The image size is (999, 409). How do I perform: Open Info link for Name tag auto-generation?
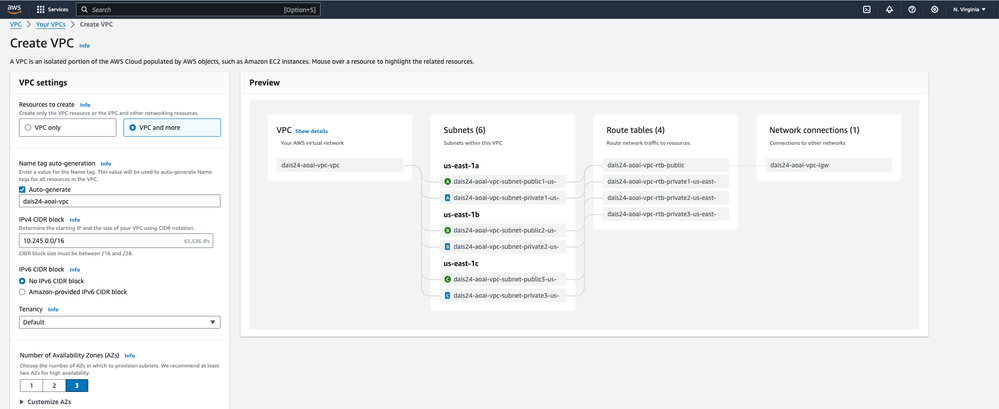pyautogui.click(x=106, y=164)
